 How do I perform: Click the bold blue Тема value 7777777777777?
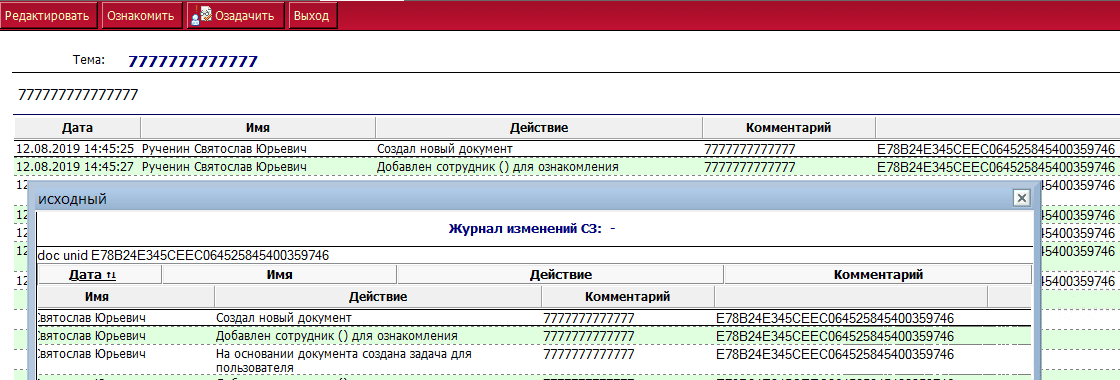coord(193,61)
